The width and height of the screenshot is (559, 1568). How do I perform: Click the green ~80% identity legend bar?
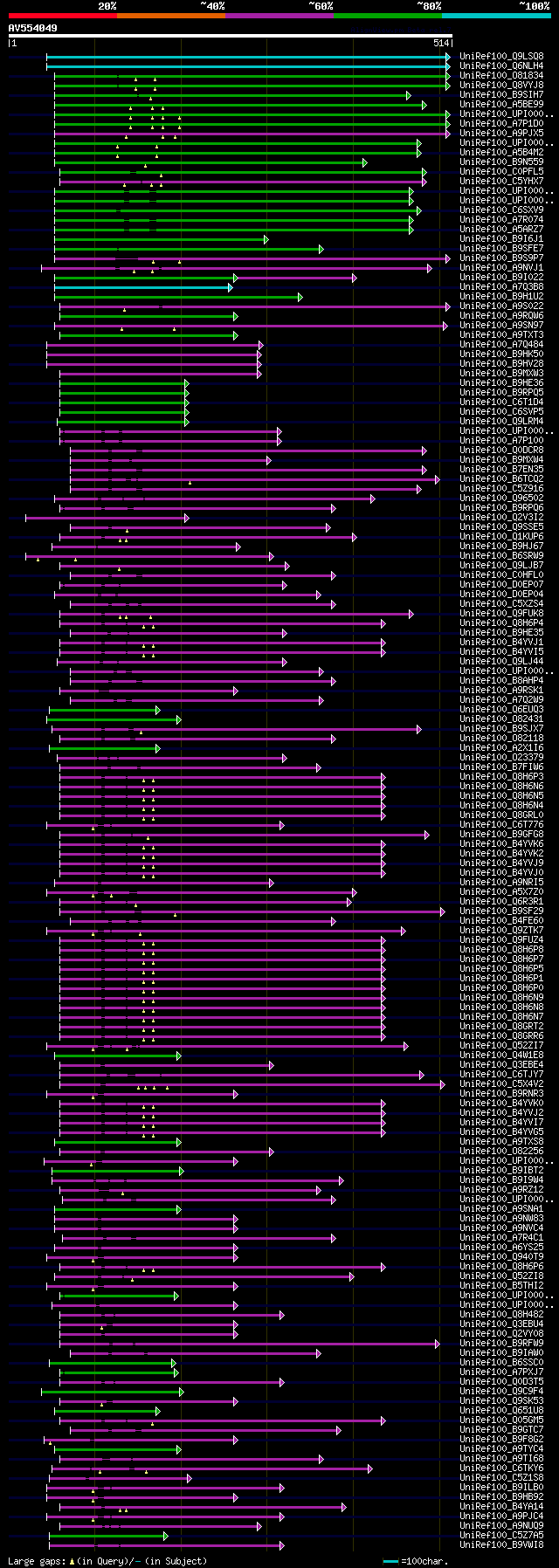pyautogui.click(x=387, y=16)
